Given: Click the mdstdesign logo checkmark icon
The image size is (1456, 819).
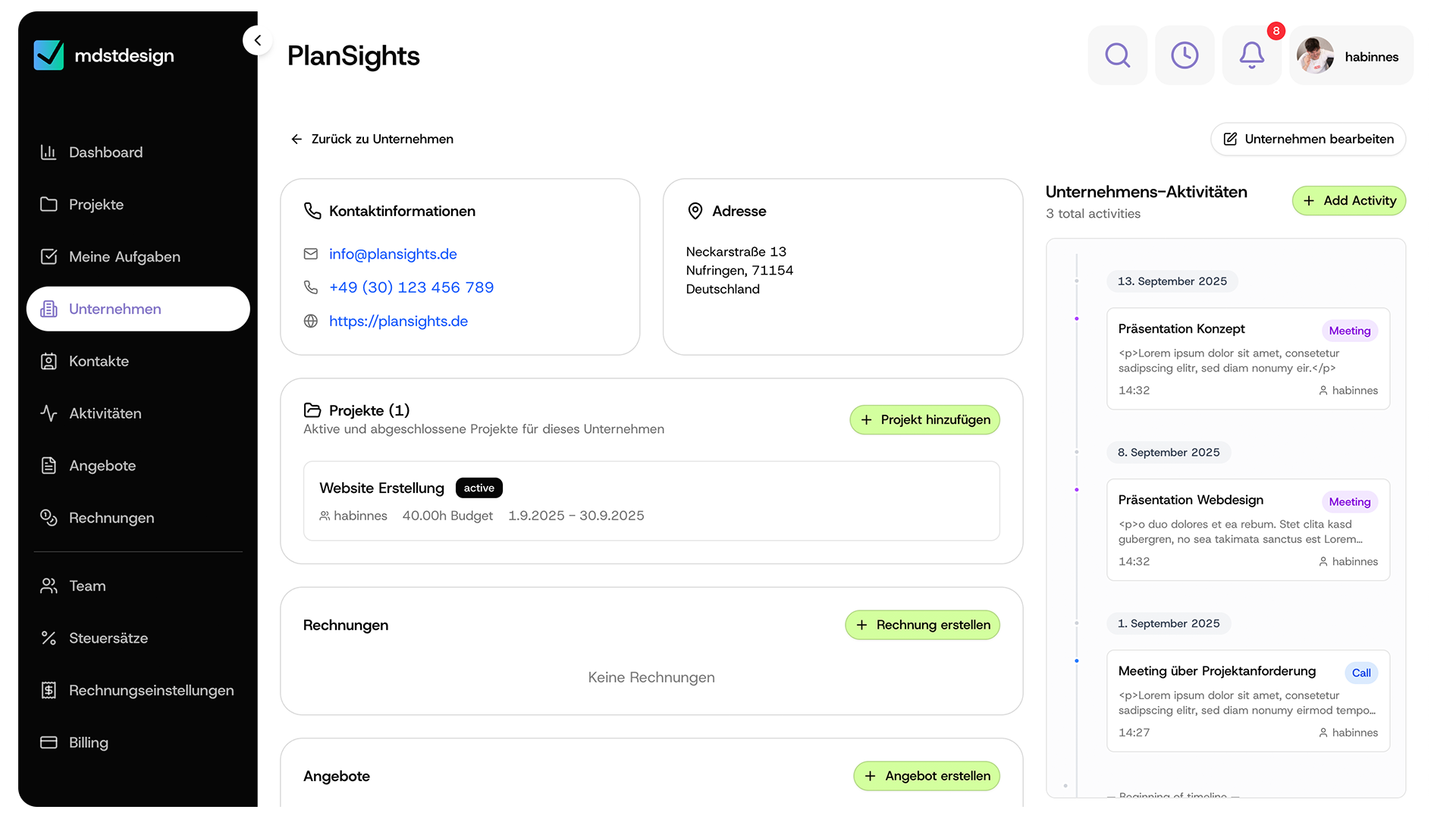Looking at the screenshot, I should tap(49, 55).
